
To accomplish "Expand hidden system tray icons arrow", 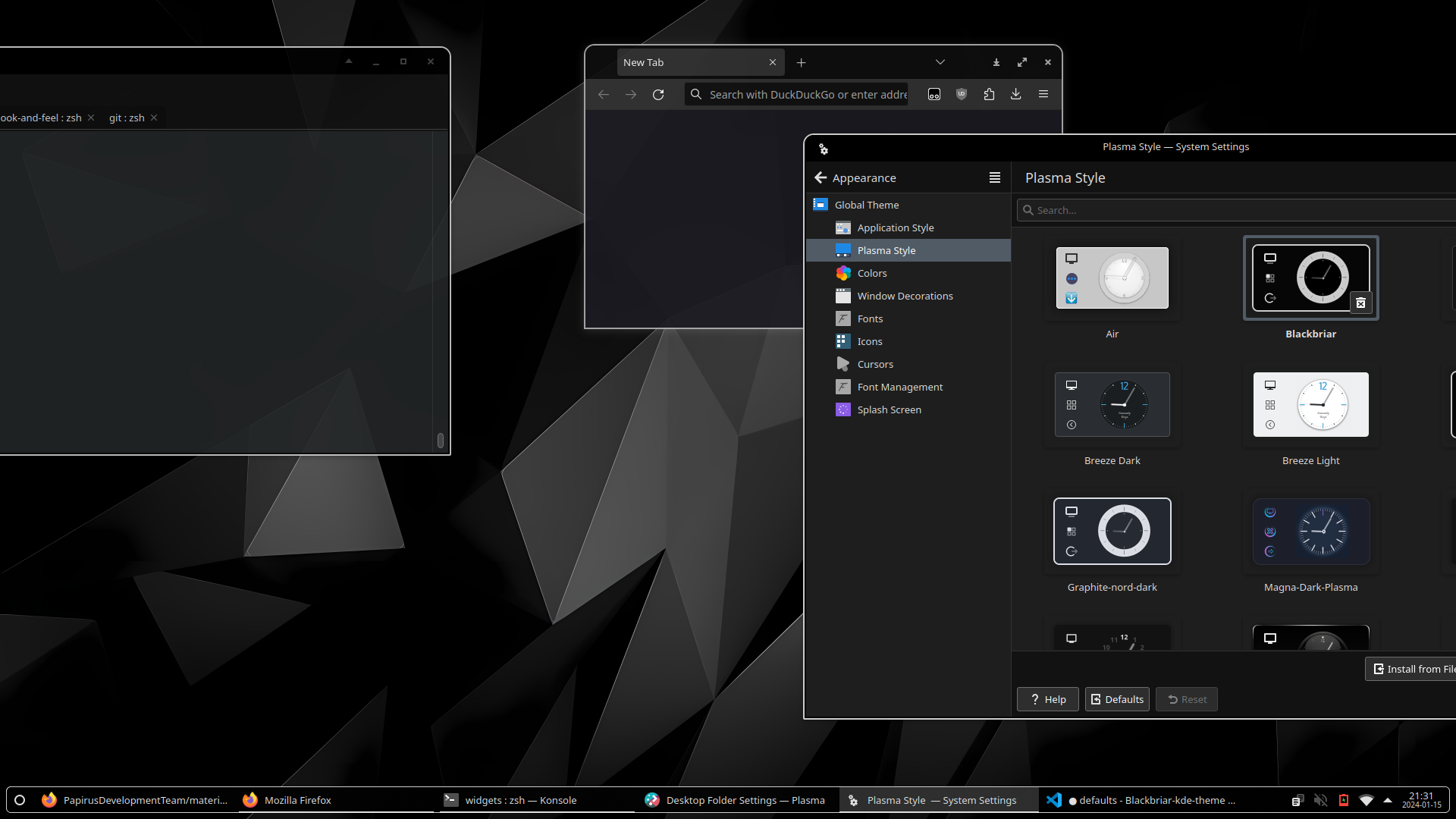I will click(1388, 800).
